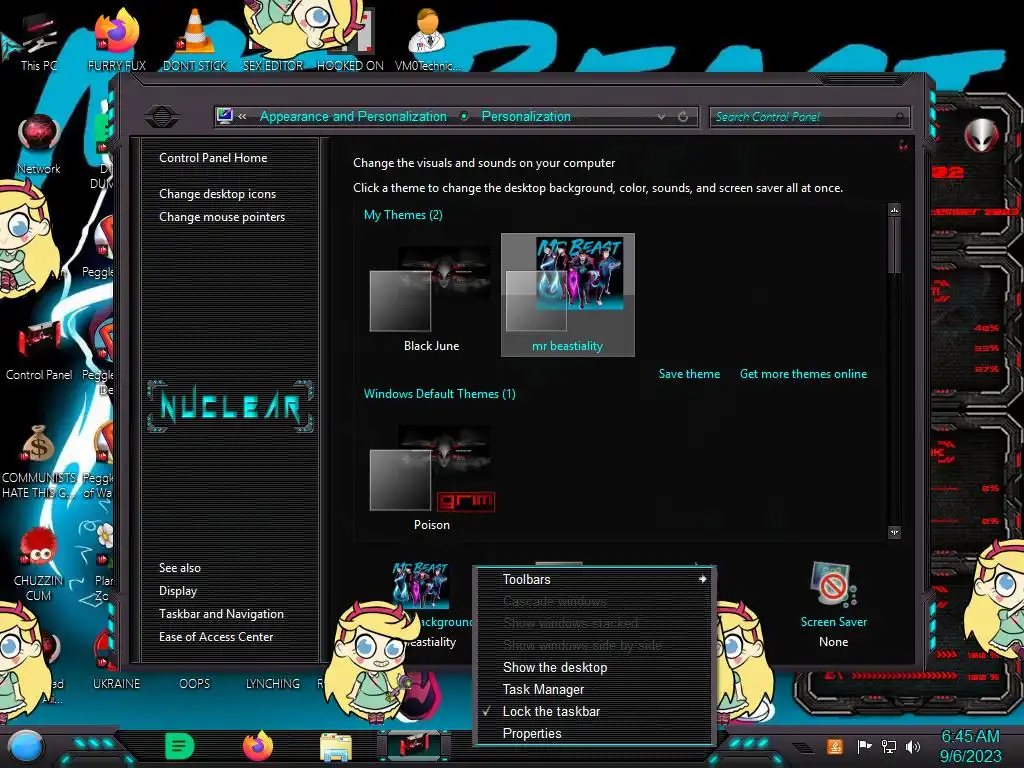Go to Control Panel Home

pos(213,157)
